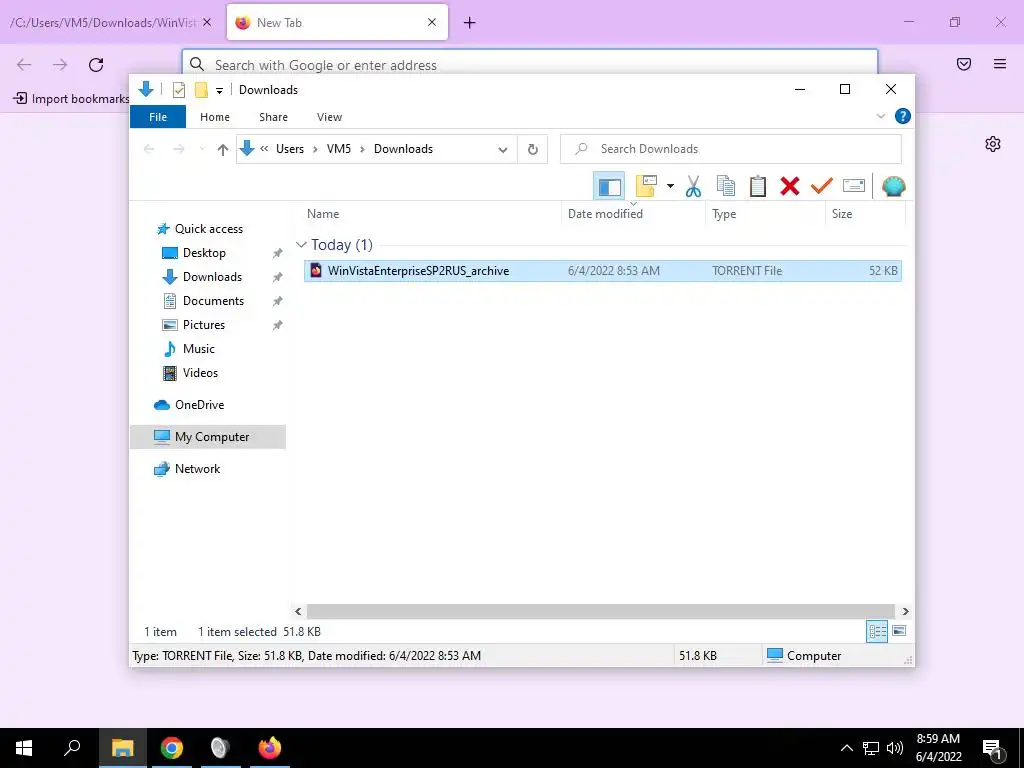The image size is (1024, 768).
Task: Open the Share ribbon tab
Action: (273, 117)
